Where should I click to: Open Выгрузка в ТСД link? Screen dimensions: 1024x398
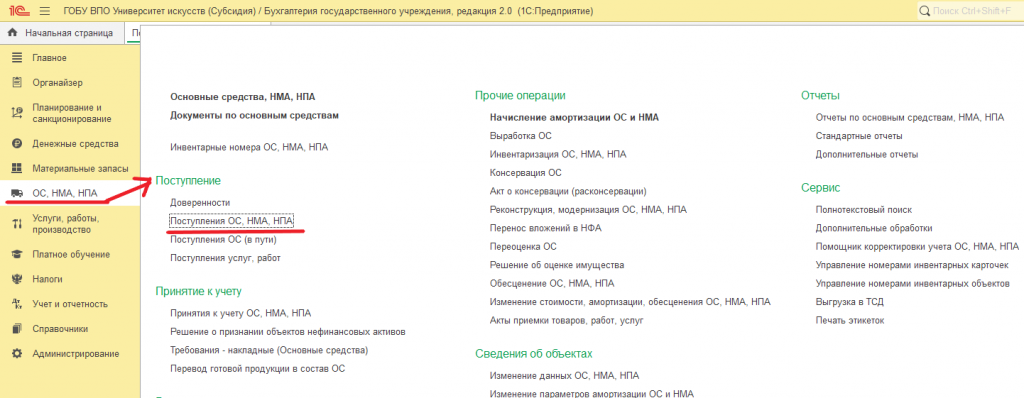[850, 302]
